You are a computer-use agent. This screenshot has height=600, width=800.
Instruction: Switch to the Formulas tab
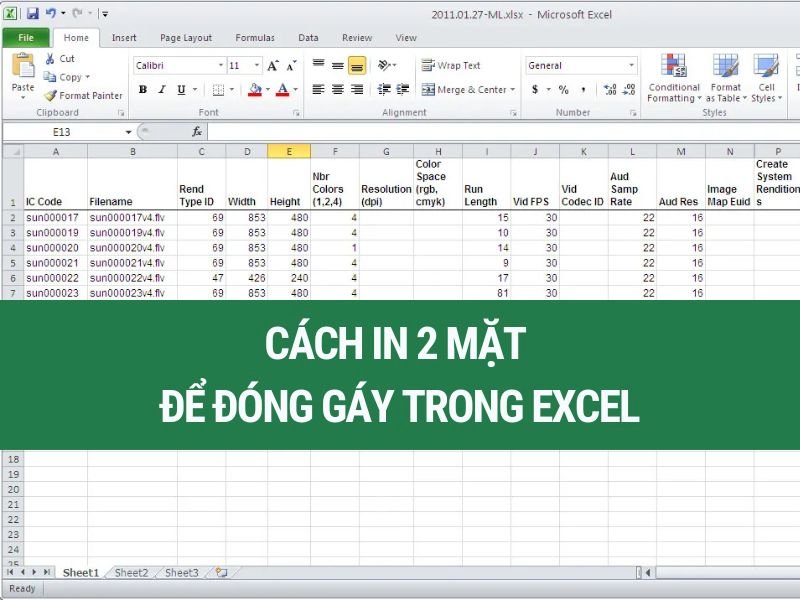[255, 38]
